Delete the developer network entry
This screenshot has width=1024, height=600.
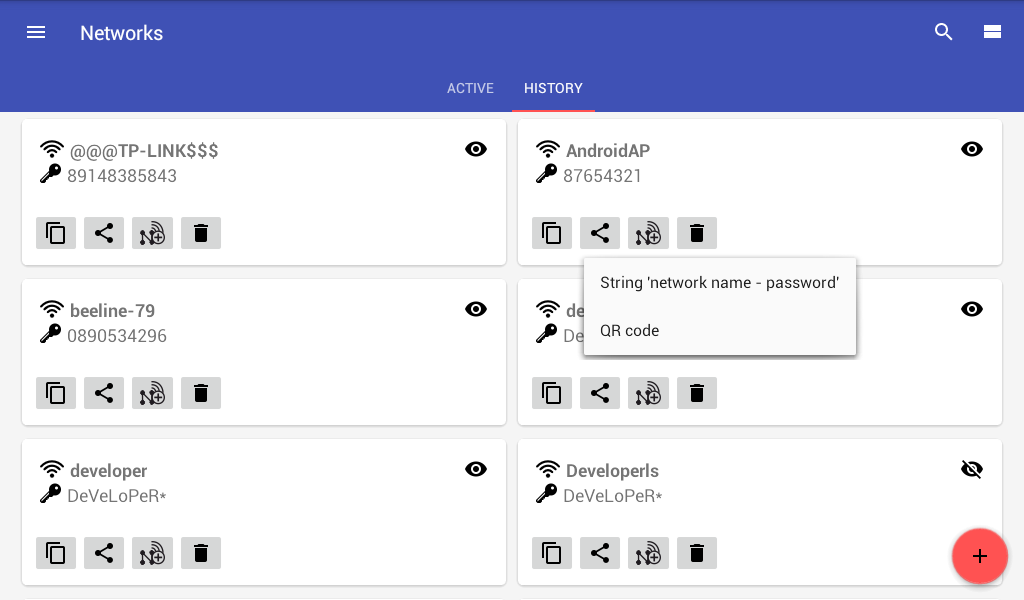[x=201, y=553]
